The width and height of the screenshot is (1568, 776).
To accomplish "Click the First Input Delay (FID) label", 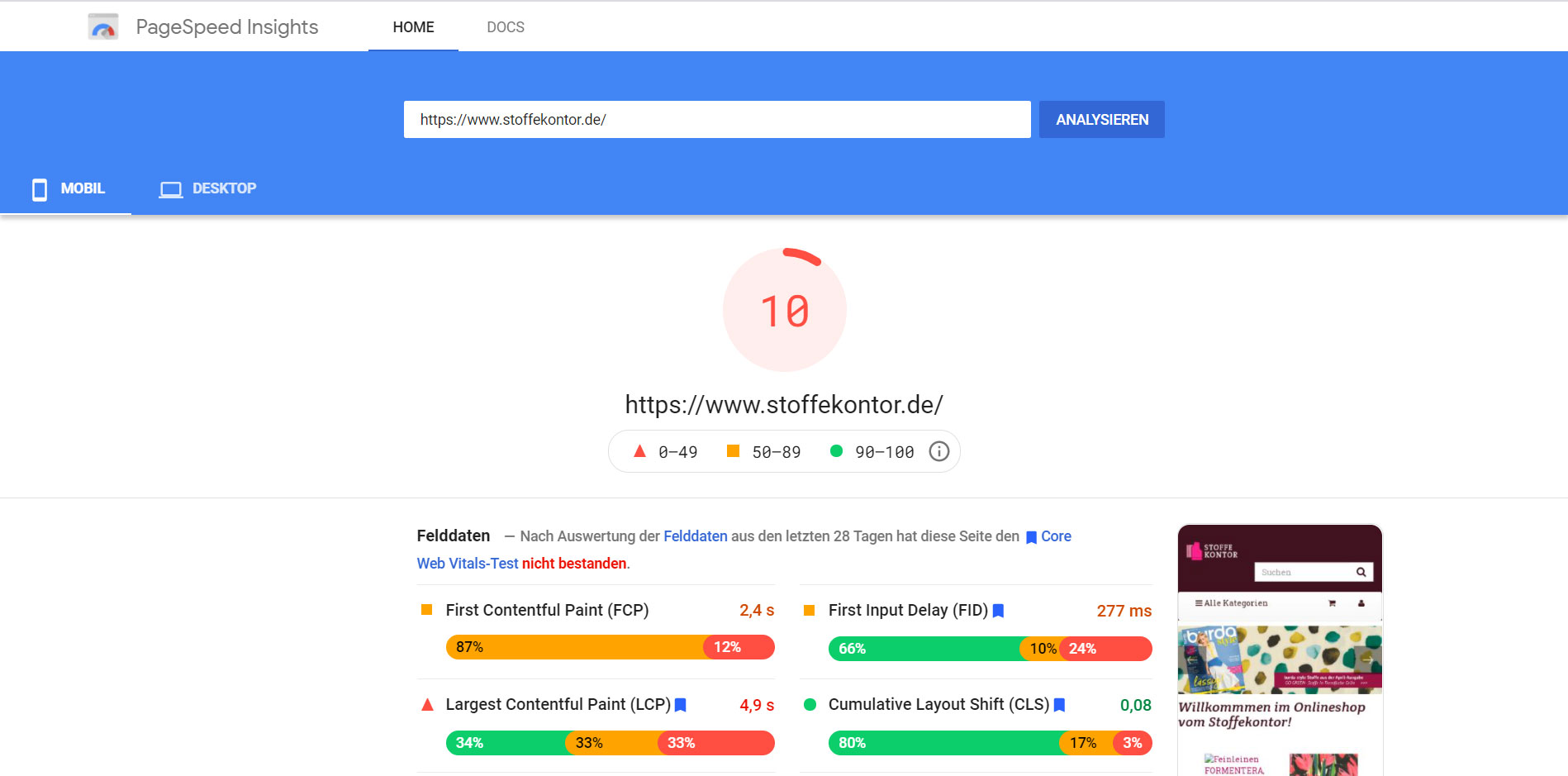I will [908, 610].
